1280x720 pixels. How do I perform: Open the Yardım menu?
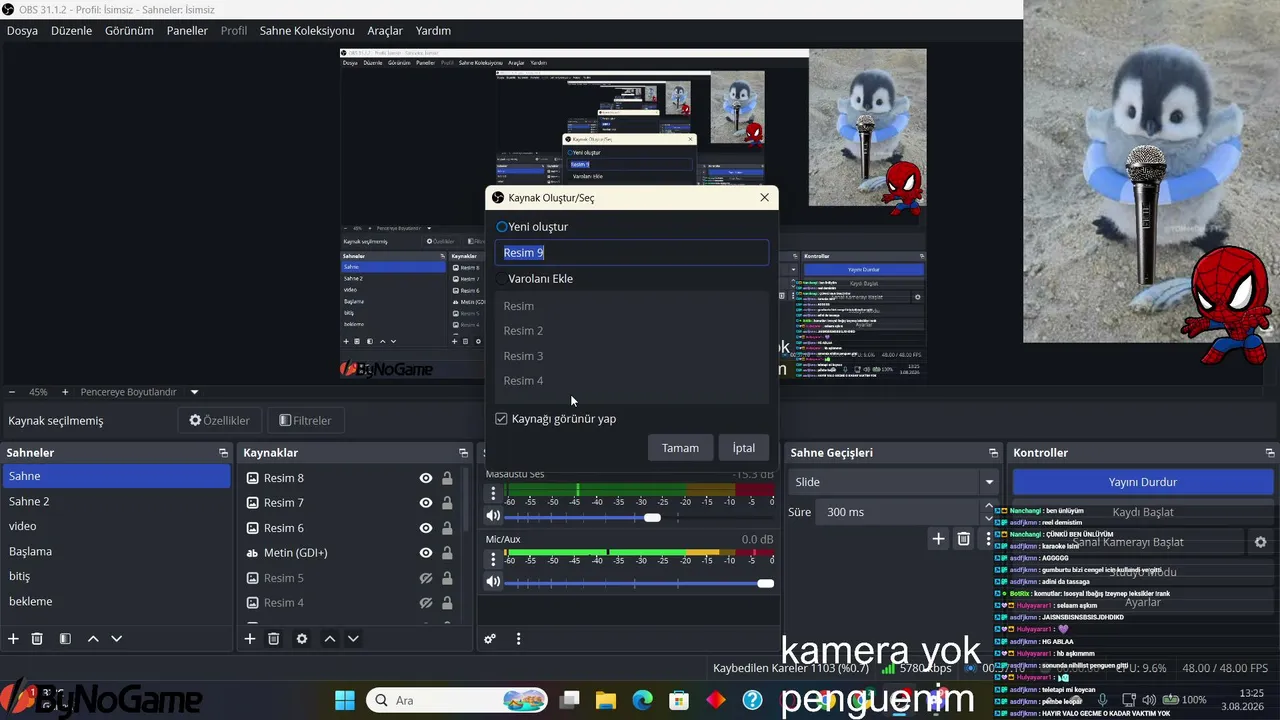[433, 31]
